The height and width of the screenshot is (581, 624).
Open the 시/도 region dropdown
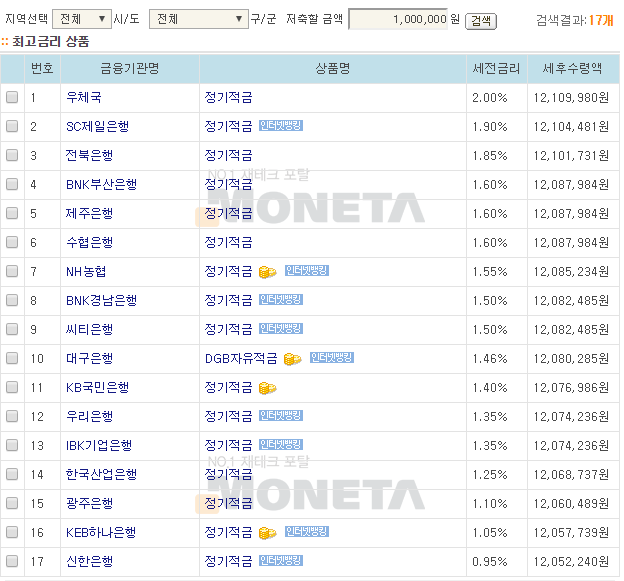coord(82,19)
